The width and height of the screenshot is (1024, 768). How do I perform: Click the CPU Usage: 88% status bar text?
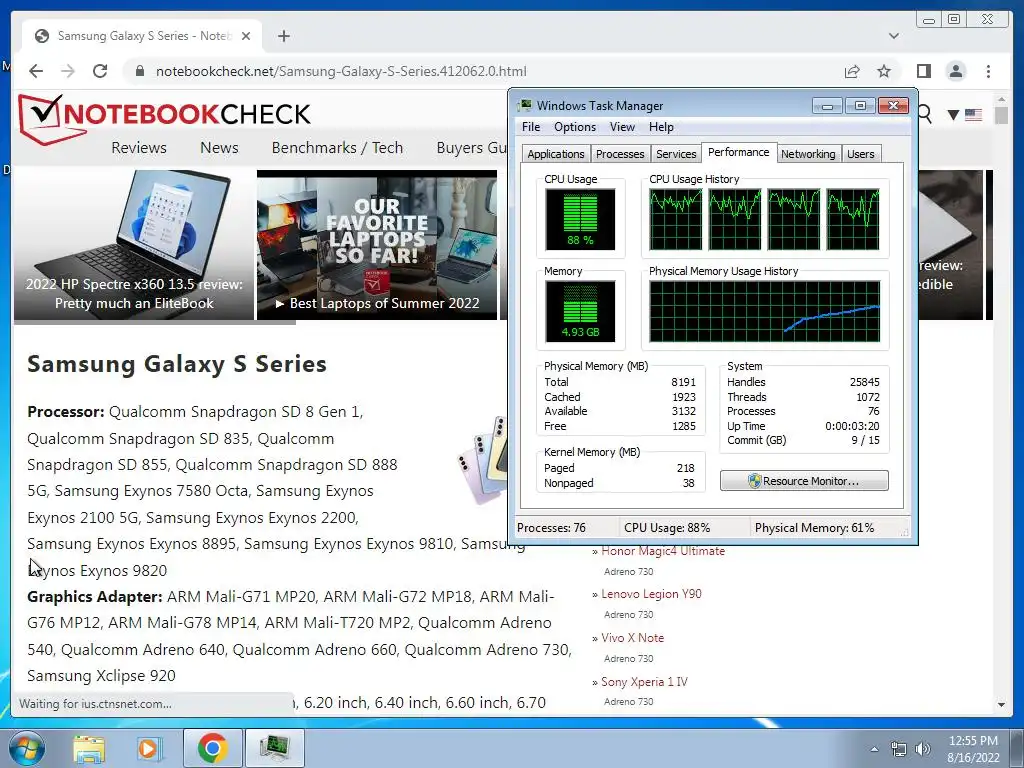(x=667, y=528)
